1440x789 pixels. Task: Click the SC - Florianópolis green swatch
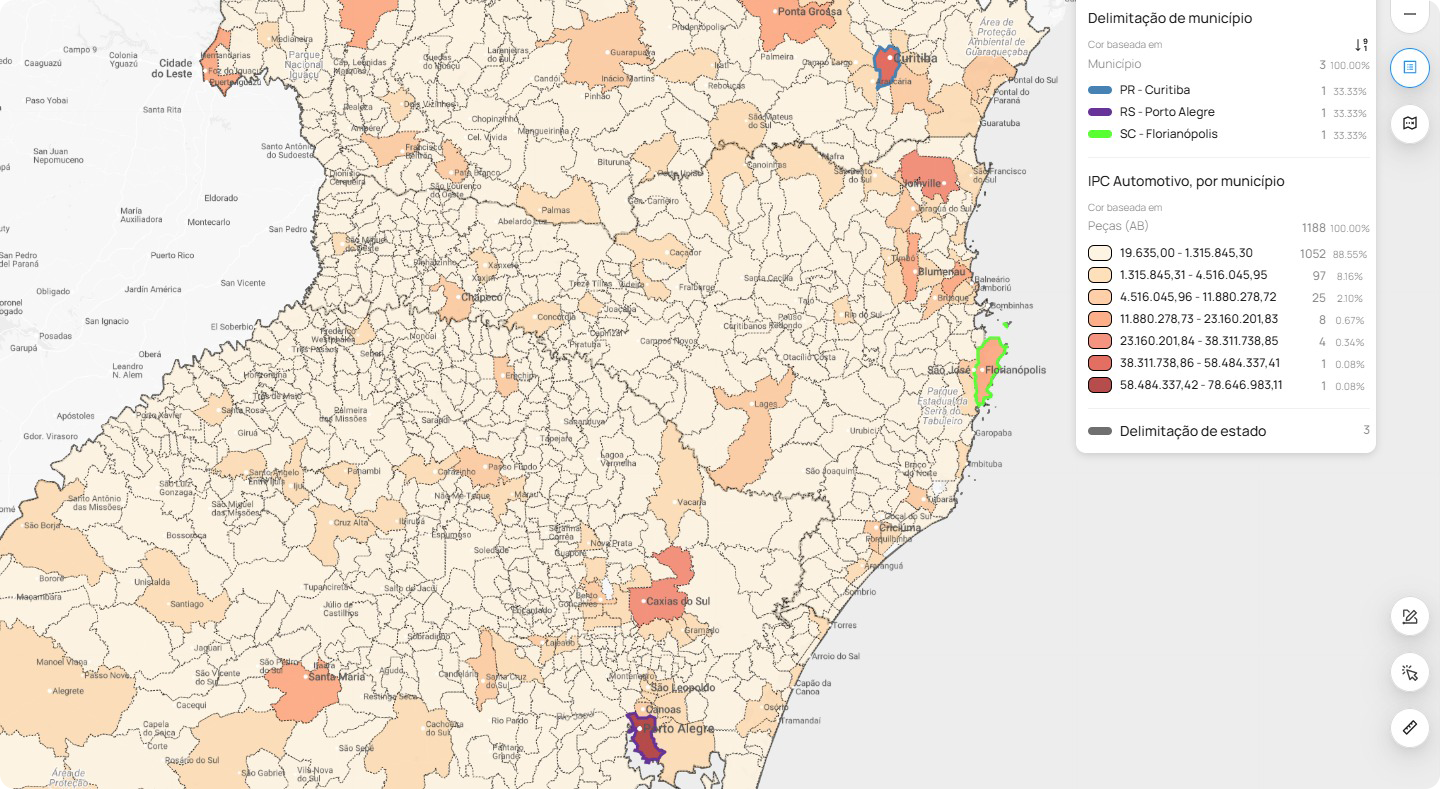(x=1100, y=134)
